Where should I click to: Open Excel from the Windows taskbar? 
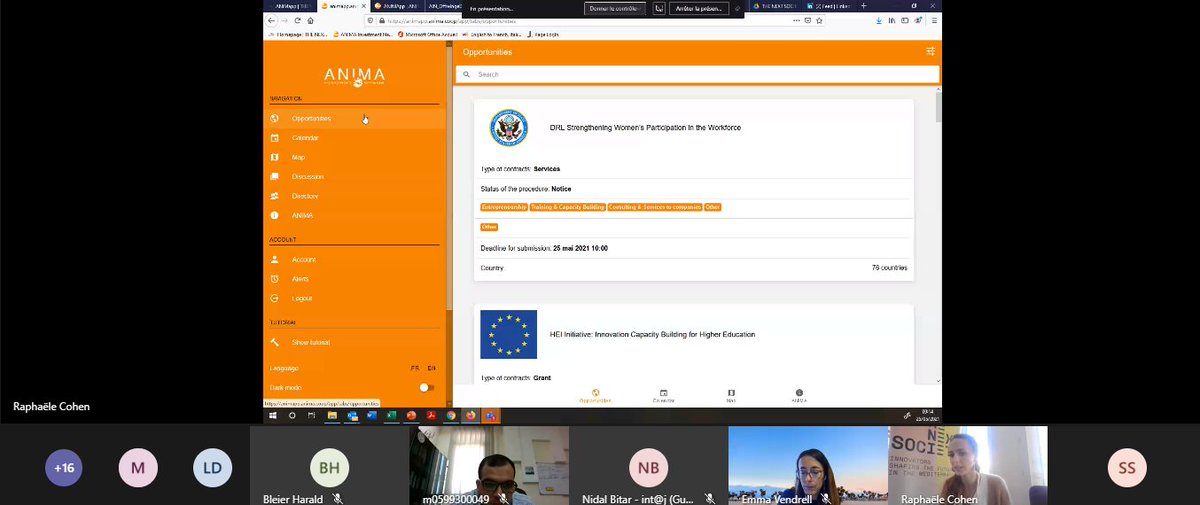point(391,415)
